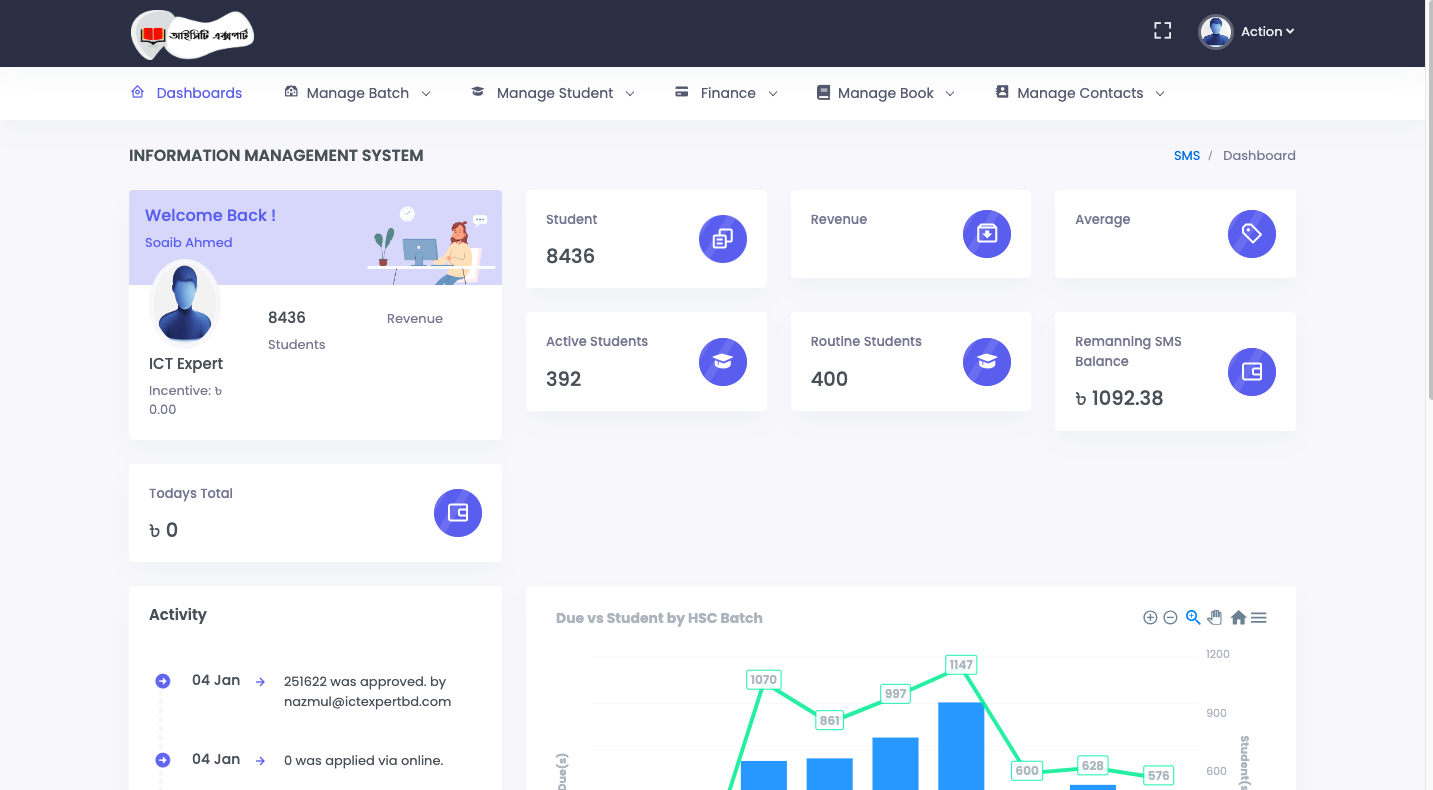Open the Finance menu

pos(726,93)
